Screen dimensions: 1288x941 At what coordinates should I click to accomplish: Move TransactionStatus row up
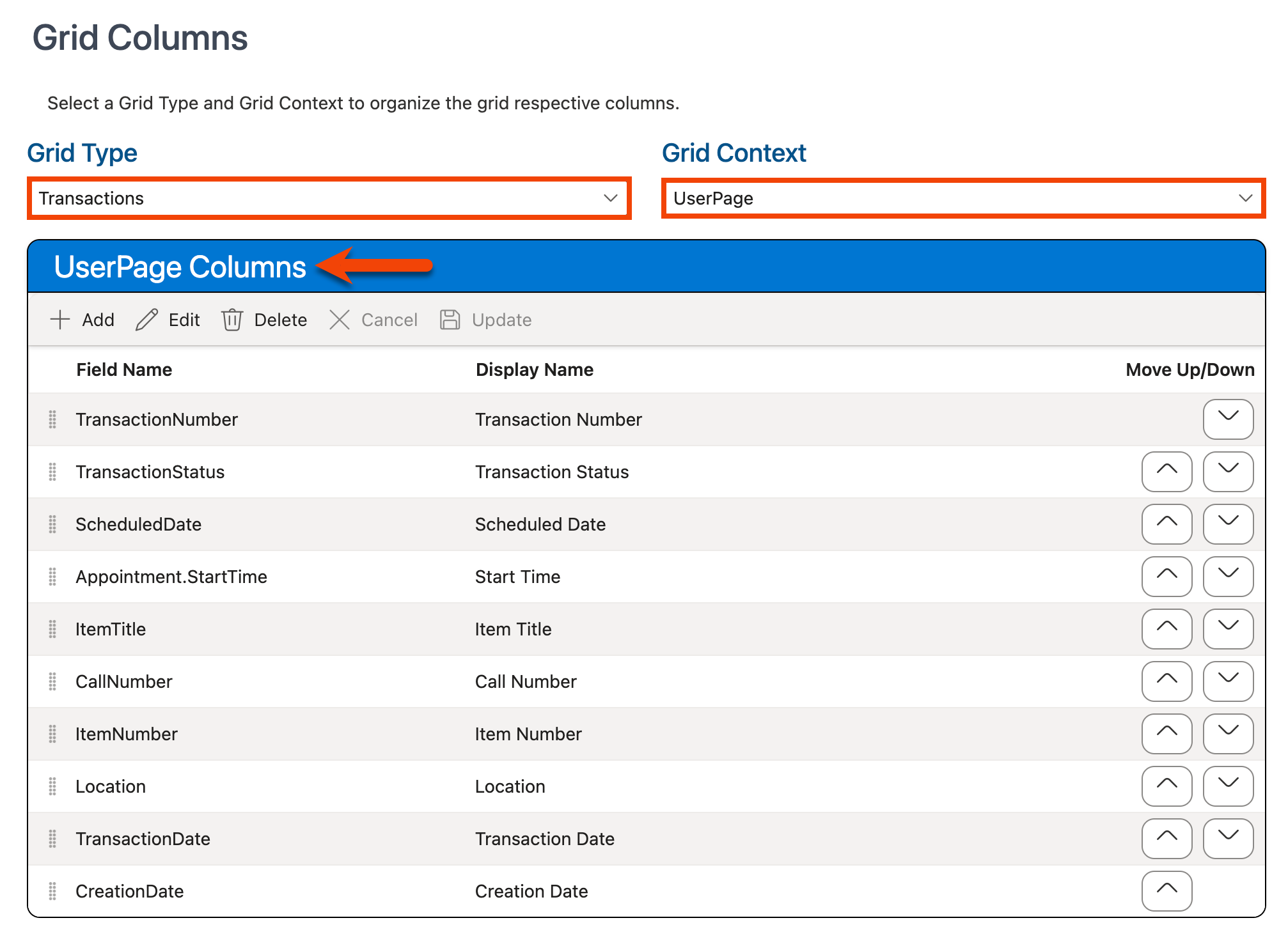[x=1166, y=472]
